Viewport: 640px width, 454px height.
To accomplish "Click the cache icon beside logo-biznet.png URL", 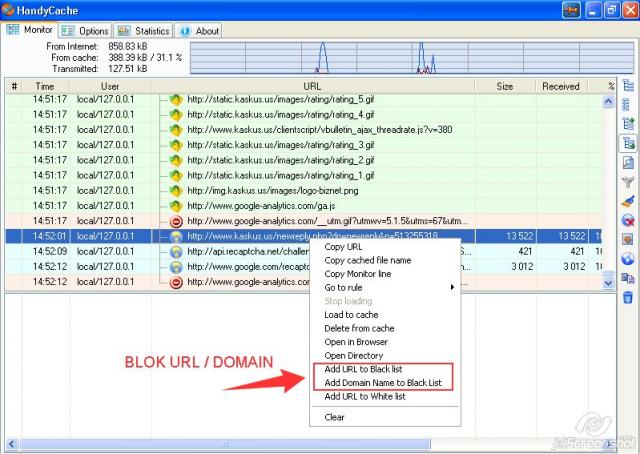I will pos(176,191).
